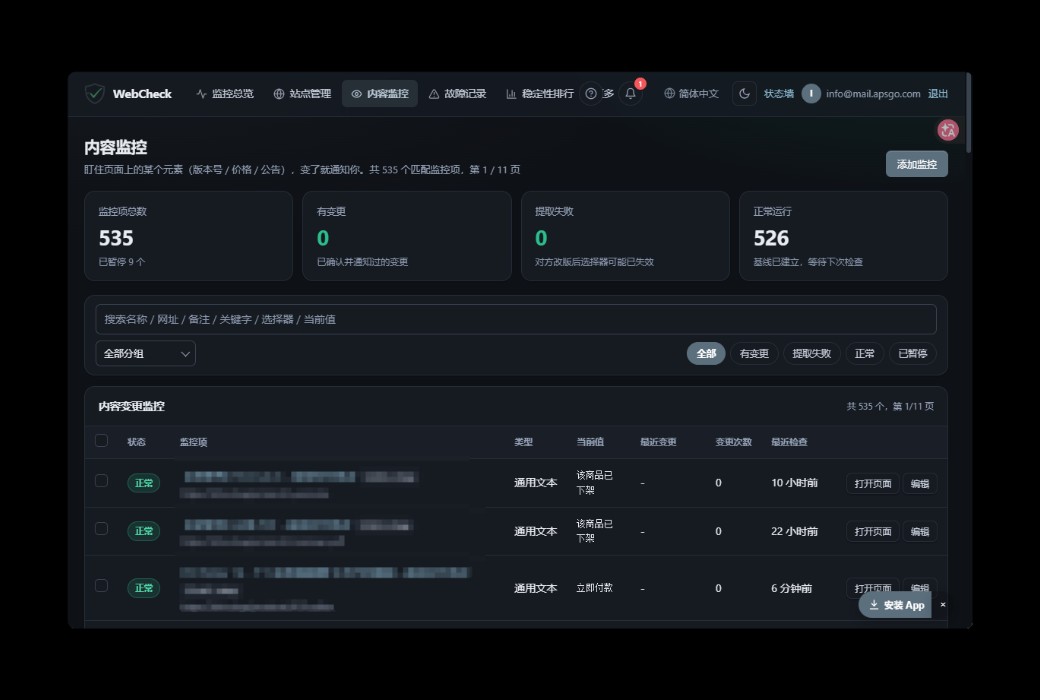This screenshot has height=700, width=1040.
Task: Dismiss the 安装 App prompt
Action: pos(942,604)
